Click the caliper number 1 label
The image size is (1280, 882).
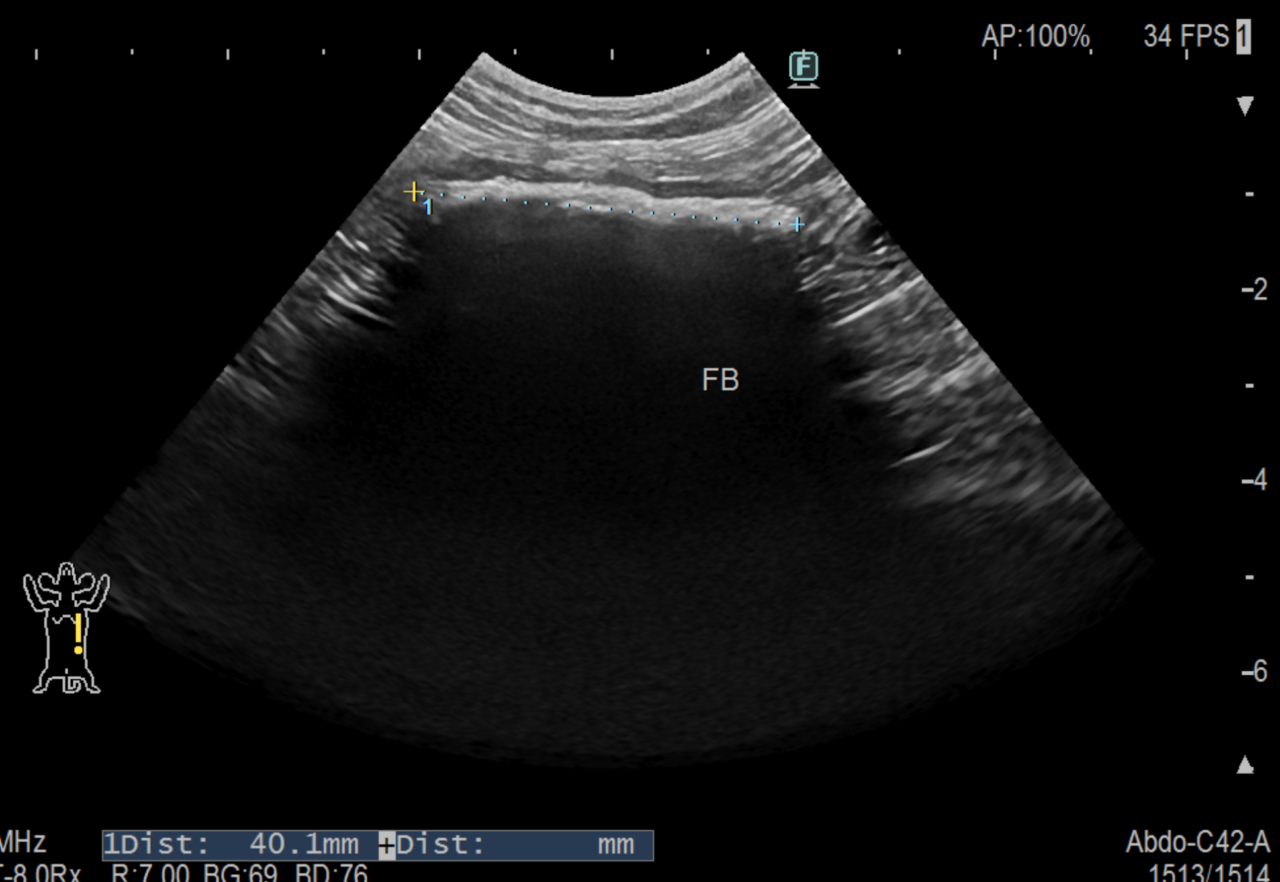(428, 207)
